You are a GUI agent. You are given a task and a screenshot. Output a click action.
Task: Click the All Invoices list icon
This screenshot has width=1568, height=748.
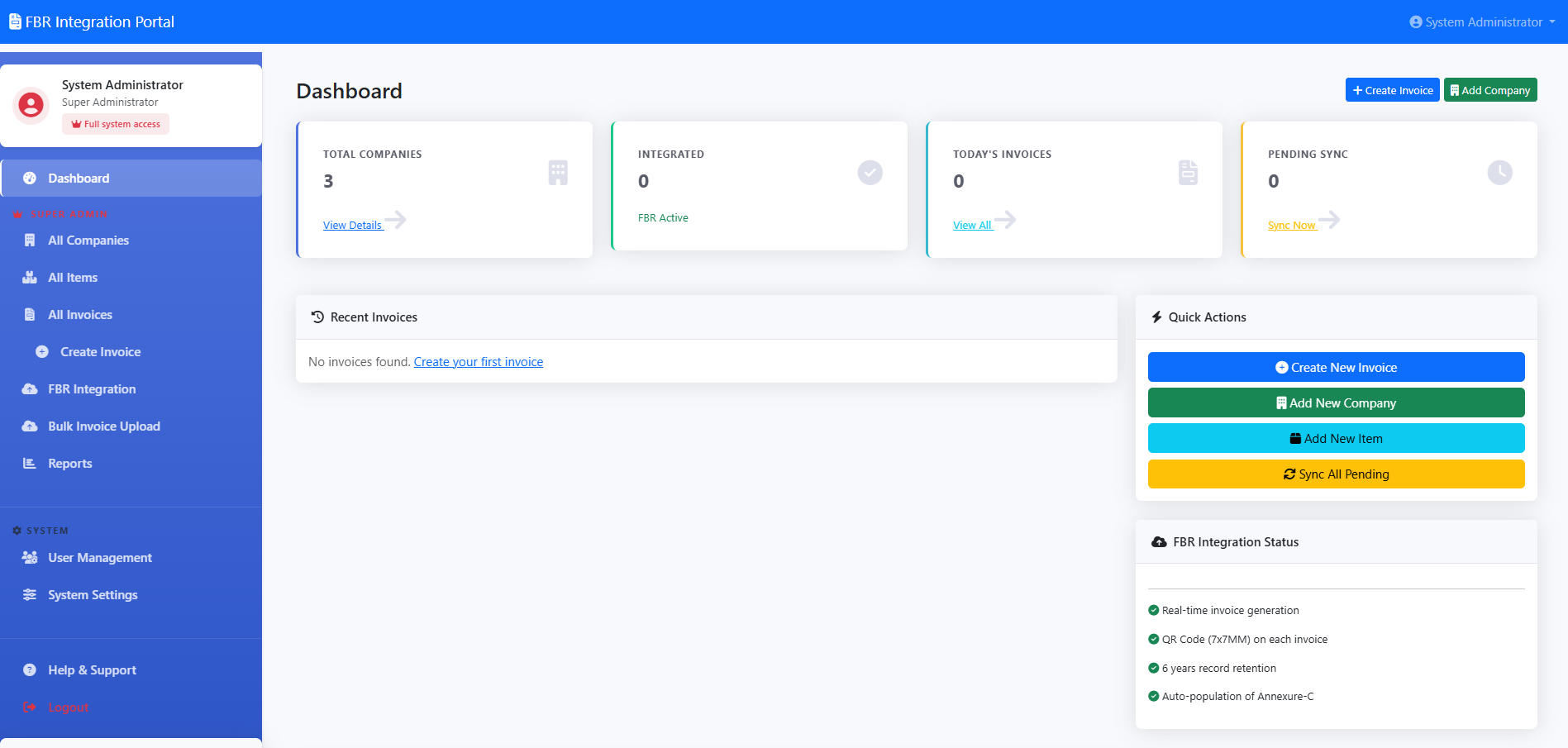[x=30, y=314]
